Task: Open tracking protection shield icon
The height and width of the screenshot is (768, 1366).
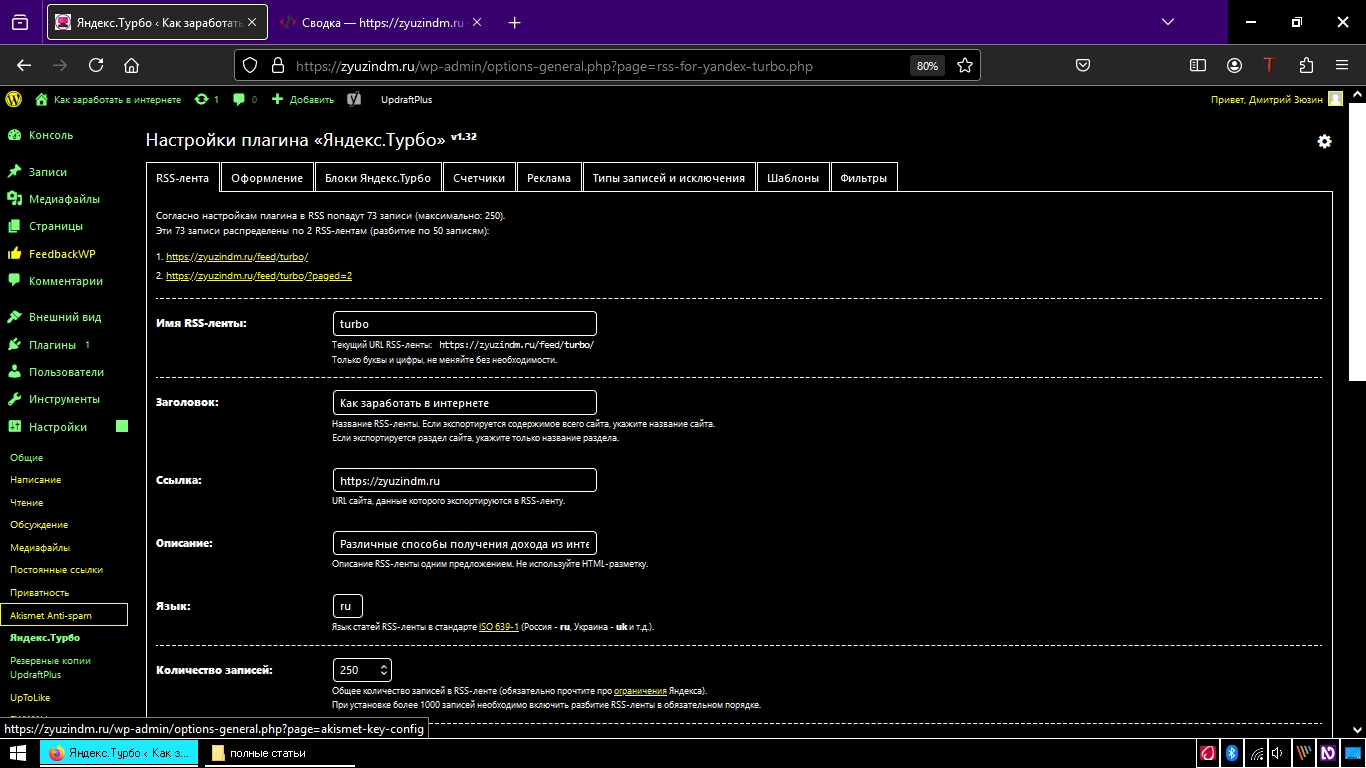Action: click(252, 66)
